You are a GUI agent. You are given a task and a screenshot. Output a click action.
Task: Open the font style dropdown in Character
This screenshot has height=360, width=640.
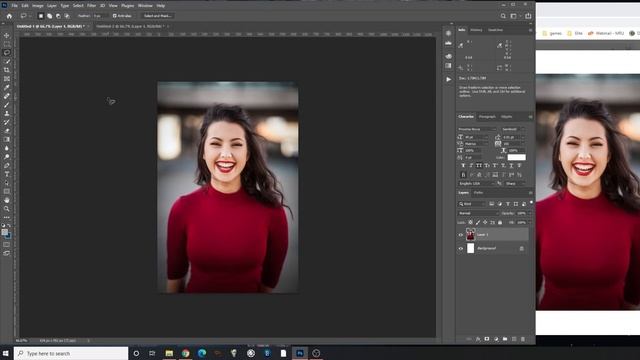click(x=513, y=129)
